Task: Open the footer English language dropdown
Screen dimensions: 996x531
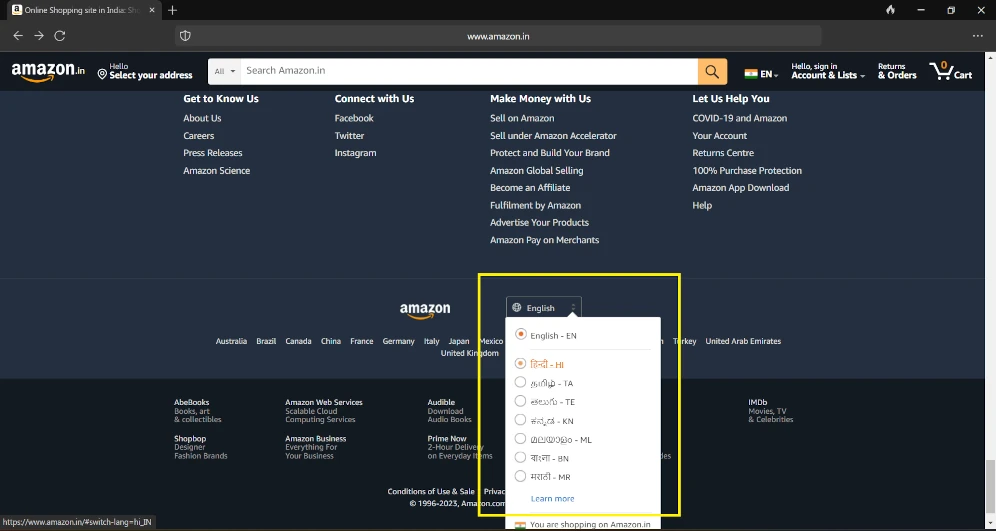Action: click(544, 308)
